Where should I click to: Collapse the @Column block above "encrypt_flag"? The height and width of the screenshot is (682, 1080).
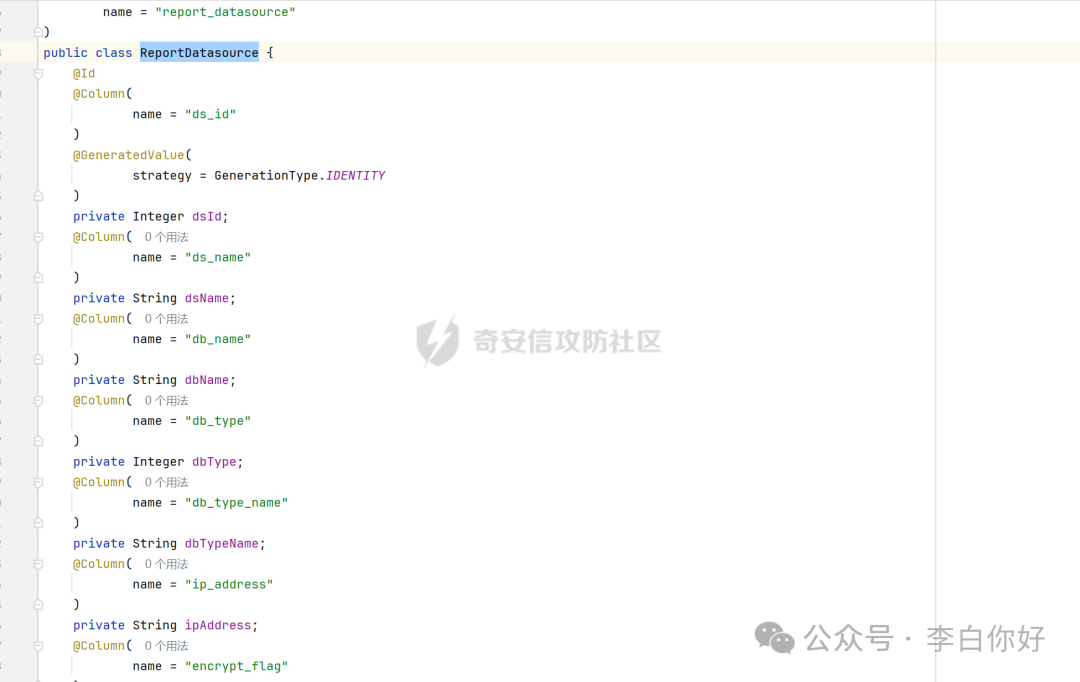38,646
